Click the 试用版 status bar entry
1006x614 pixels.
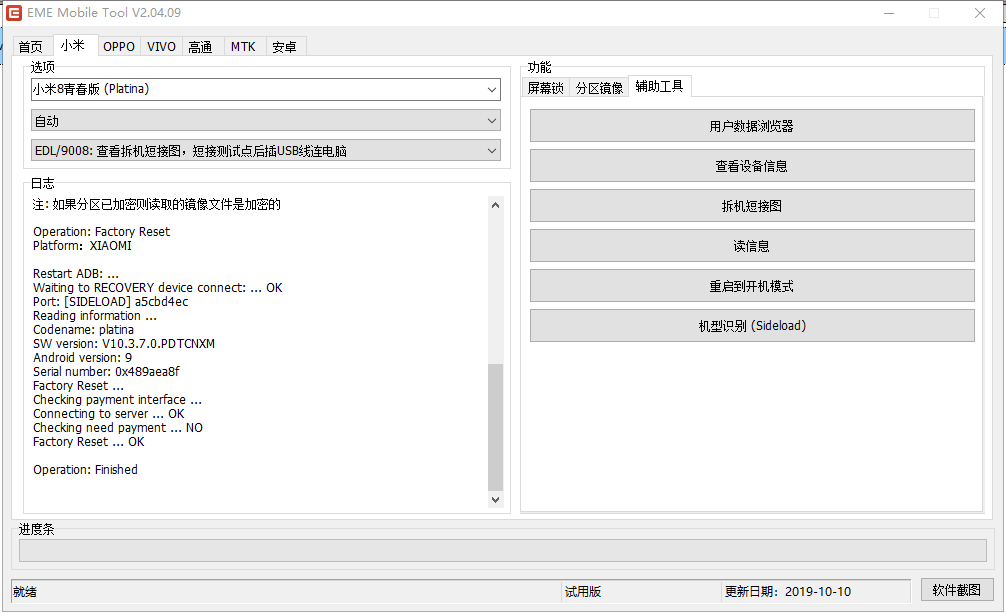click(583, 592)
